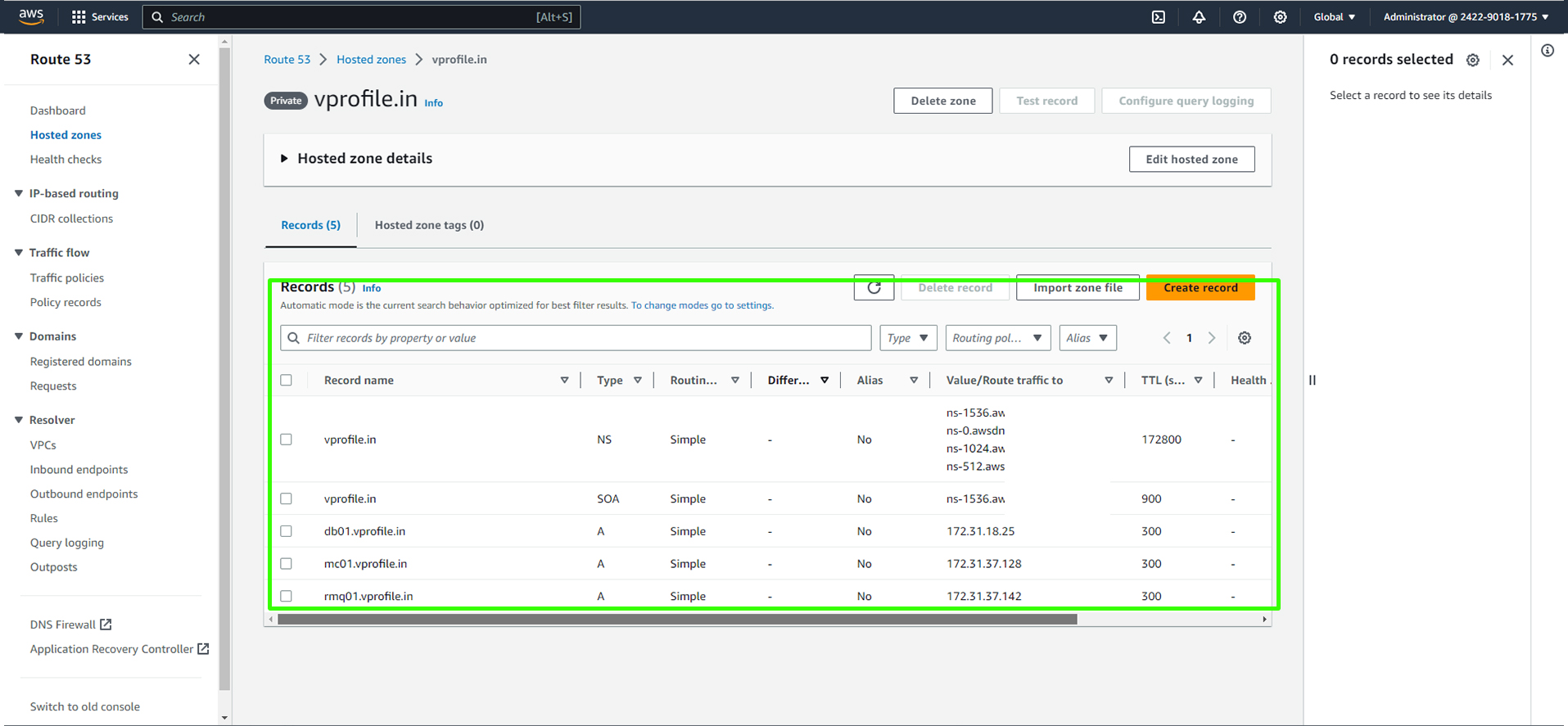Select the db01.vprofile.in record checkbox
This screenshot has height=726, width=1568.
coord(286,531)
